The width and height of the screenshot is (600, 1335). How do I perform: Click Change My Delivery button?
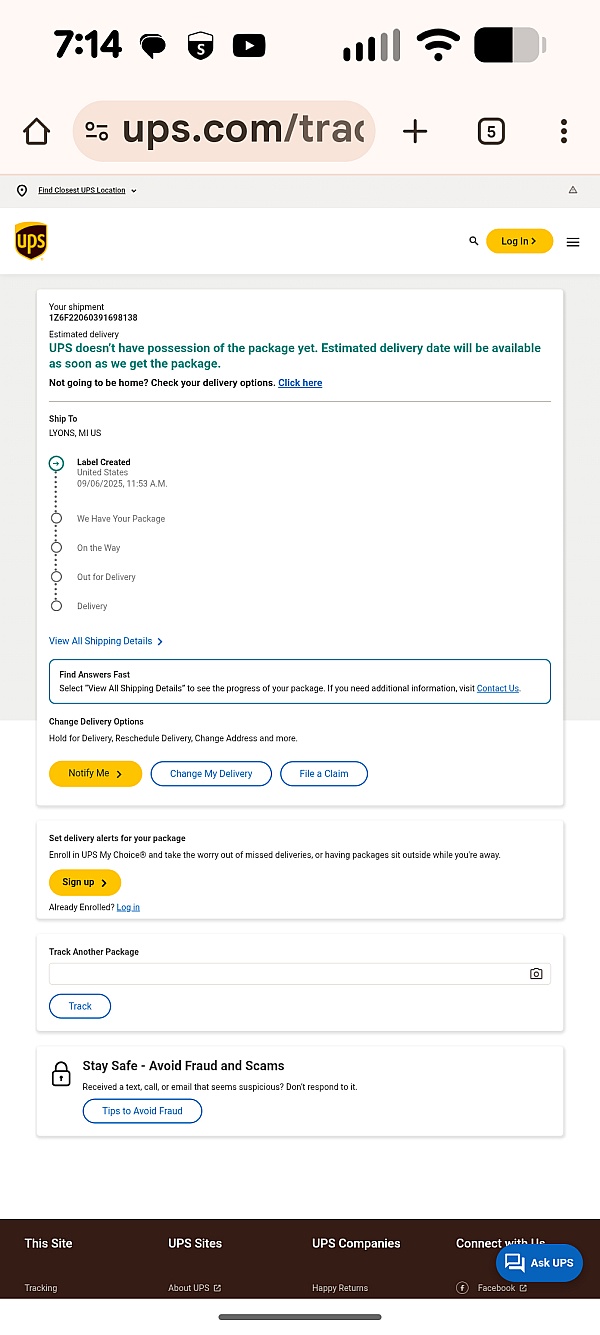point(211,774)
